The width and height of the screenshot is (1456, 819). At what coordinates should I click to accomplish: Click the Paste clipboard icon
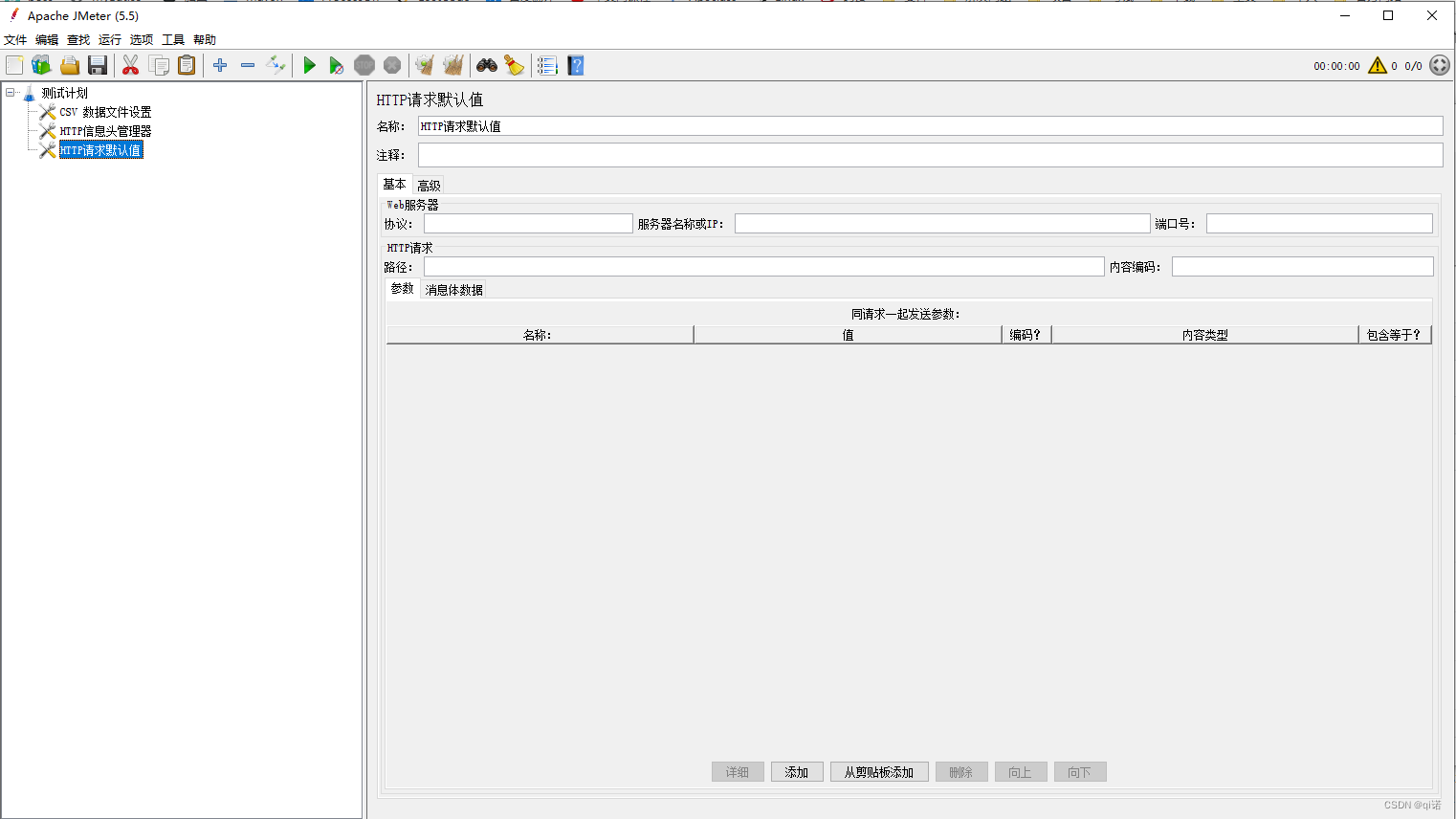[187, 65]
